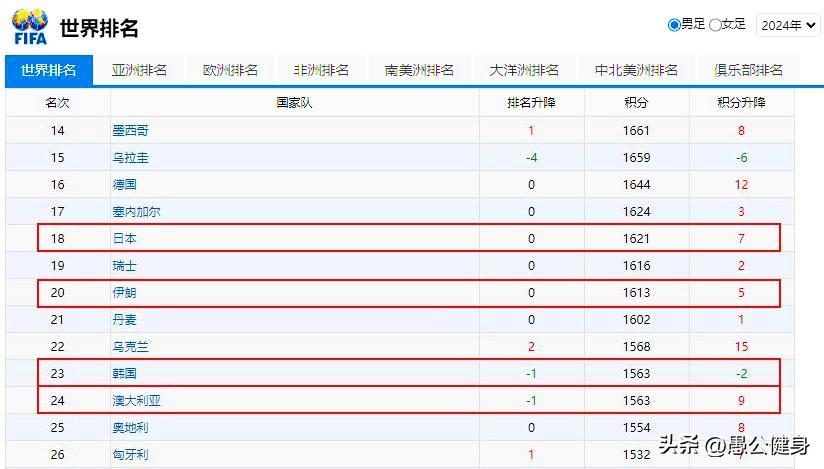Open the 墨西哥 team link
Screen dimensions: 824x469
point(130,131)
